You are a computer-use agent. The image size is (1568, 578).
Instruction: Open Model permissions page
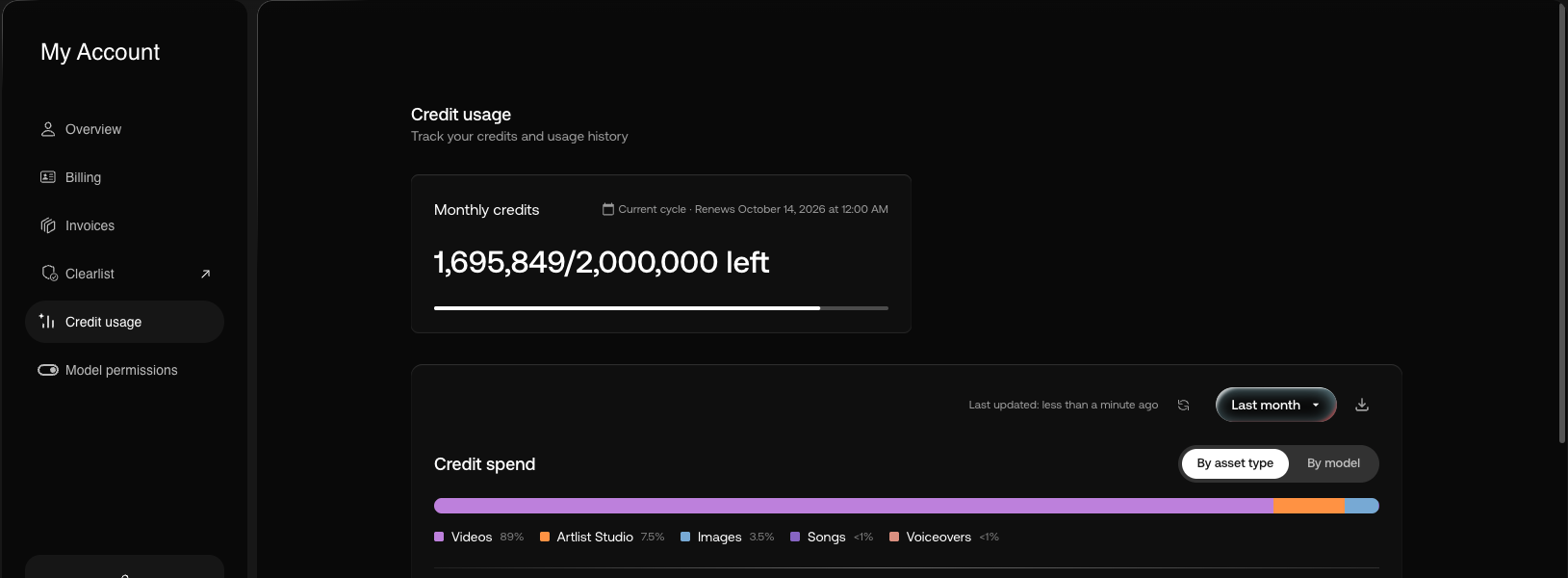tap(124, 370)
